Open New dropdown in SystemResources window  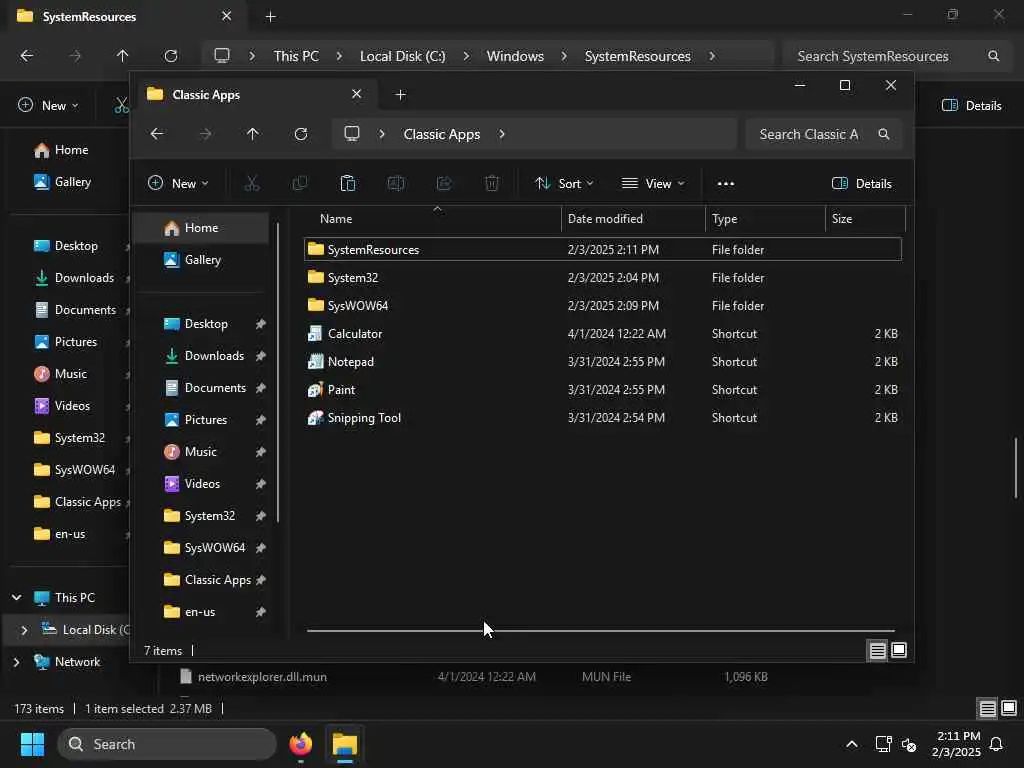(x=48, y=106)
